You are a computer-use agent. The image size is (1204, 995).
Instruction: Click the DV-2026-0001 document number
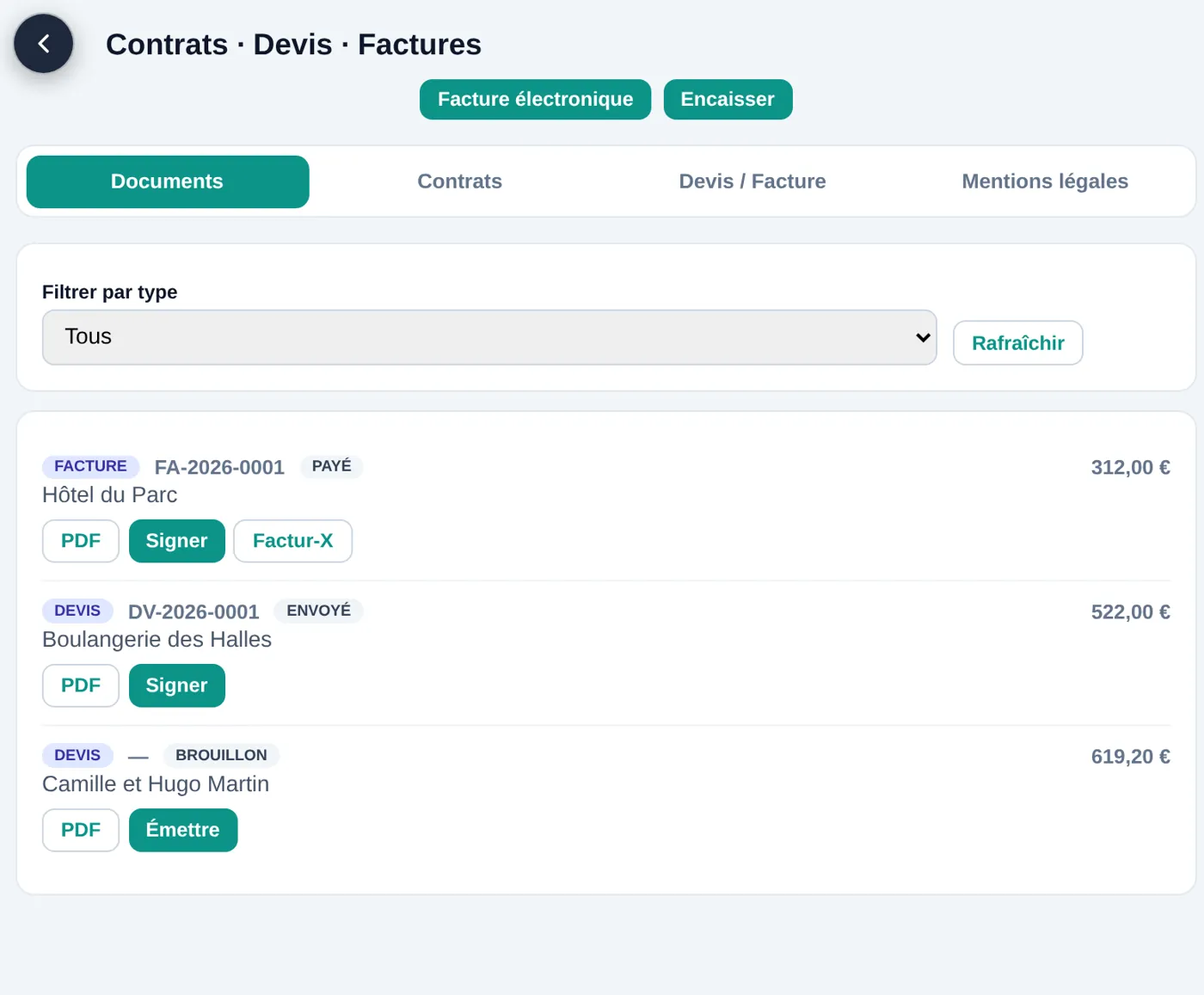point(193,611)
